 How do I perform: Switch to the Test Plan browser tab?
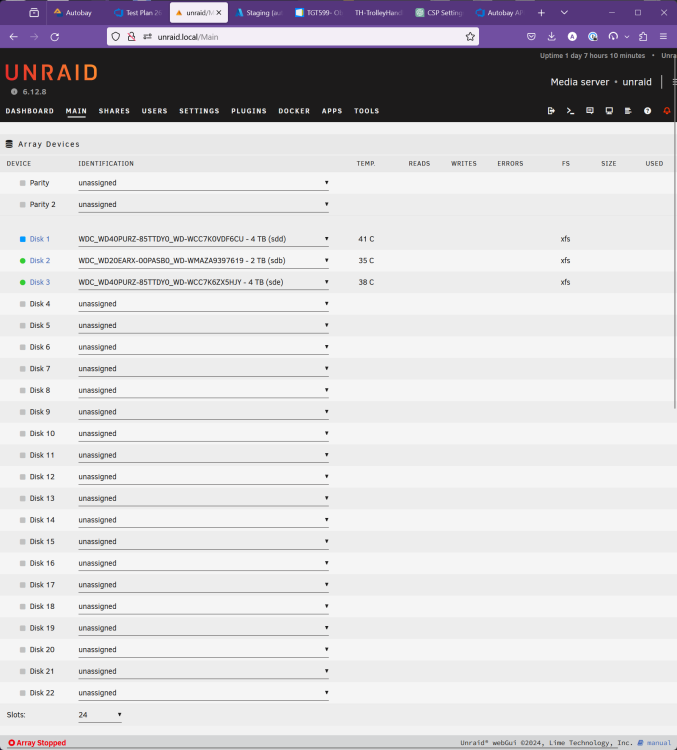[139, 13]
